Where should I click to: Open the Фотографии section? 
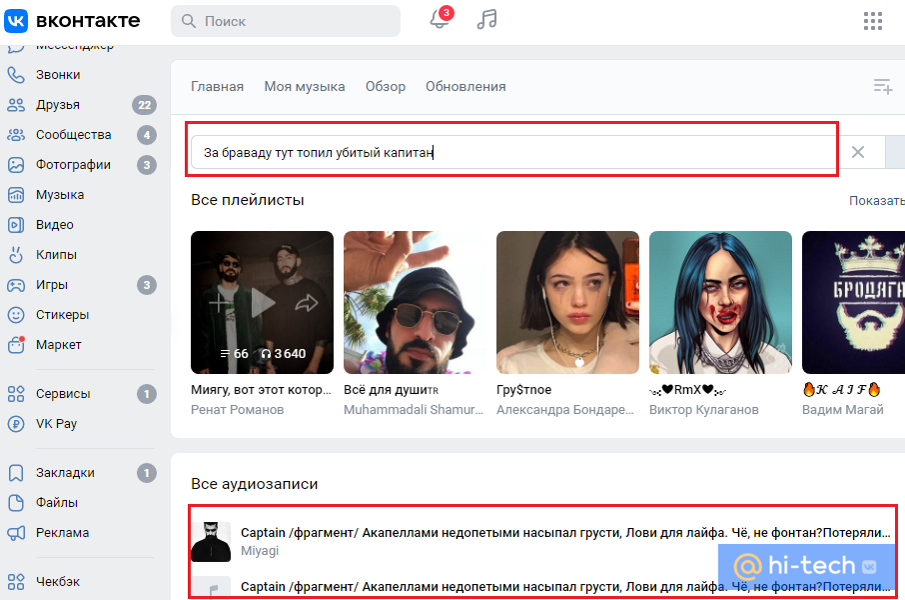(73, 164)
